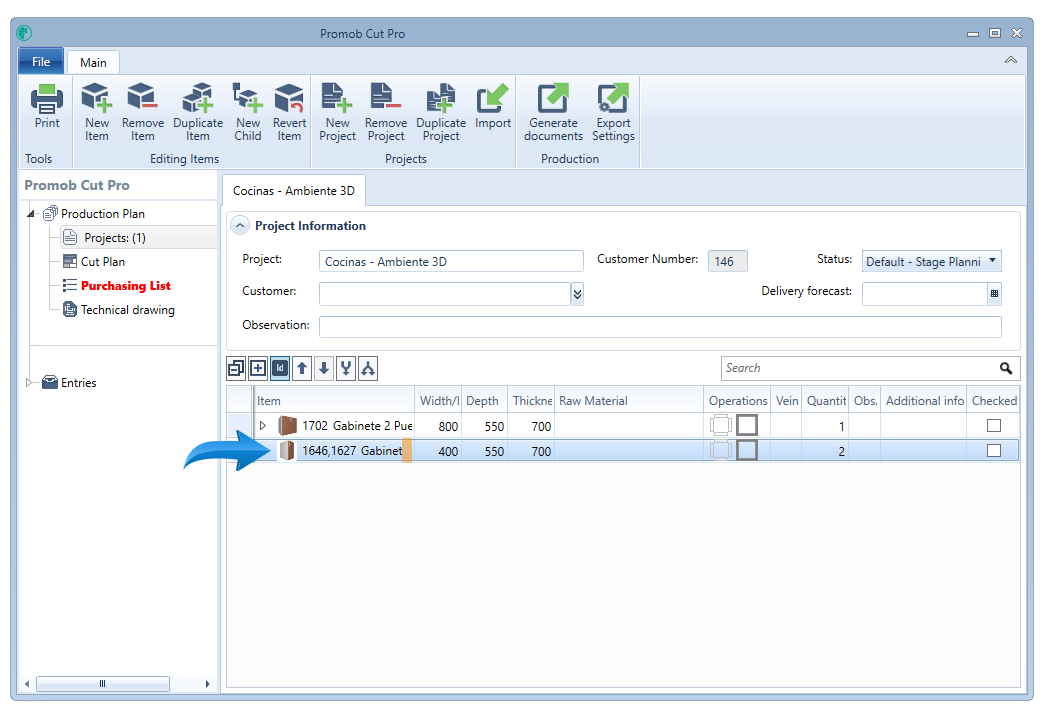Click the collapse all items icon
The height and width of the screenshot is (706, 1053).
[236, 368]
